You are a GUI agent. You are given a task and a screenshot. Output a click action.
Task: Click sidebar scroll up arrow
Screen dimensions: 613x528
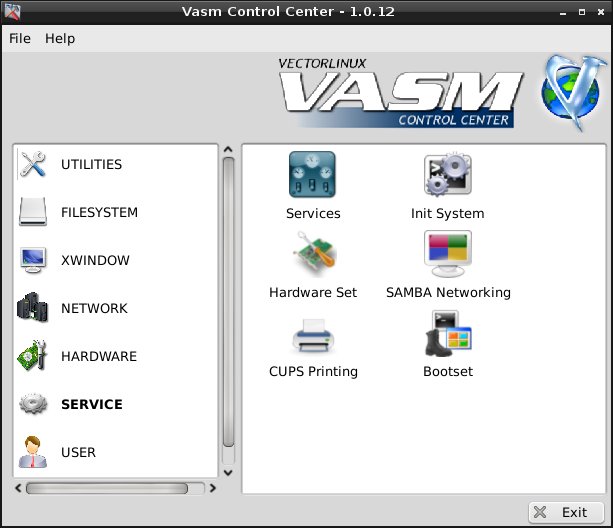click(228, 151)
